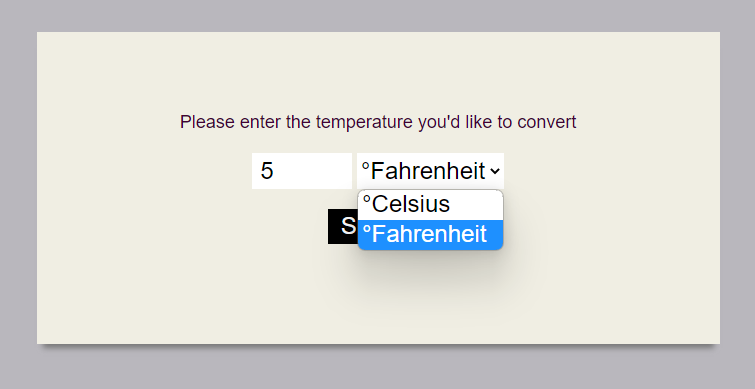Click the black button showing letter S
The image size is (755, 389).
(x=343, y=226)
